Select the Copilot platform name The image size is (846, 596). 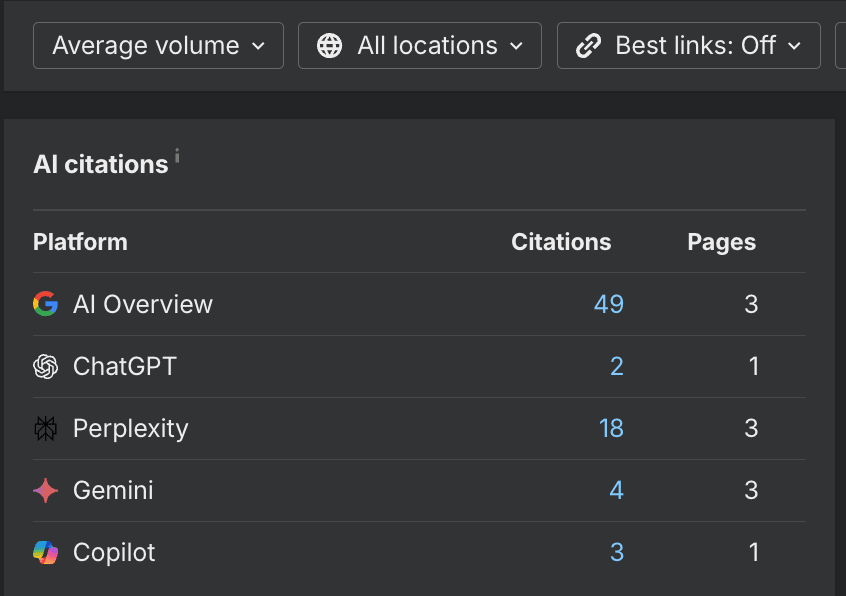(x=114, y=552)
